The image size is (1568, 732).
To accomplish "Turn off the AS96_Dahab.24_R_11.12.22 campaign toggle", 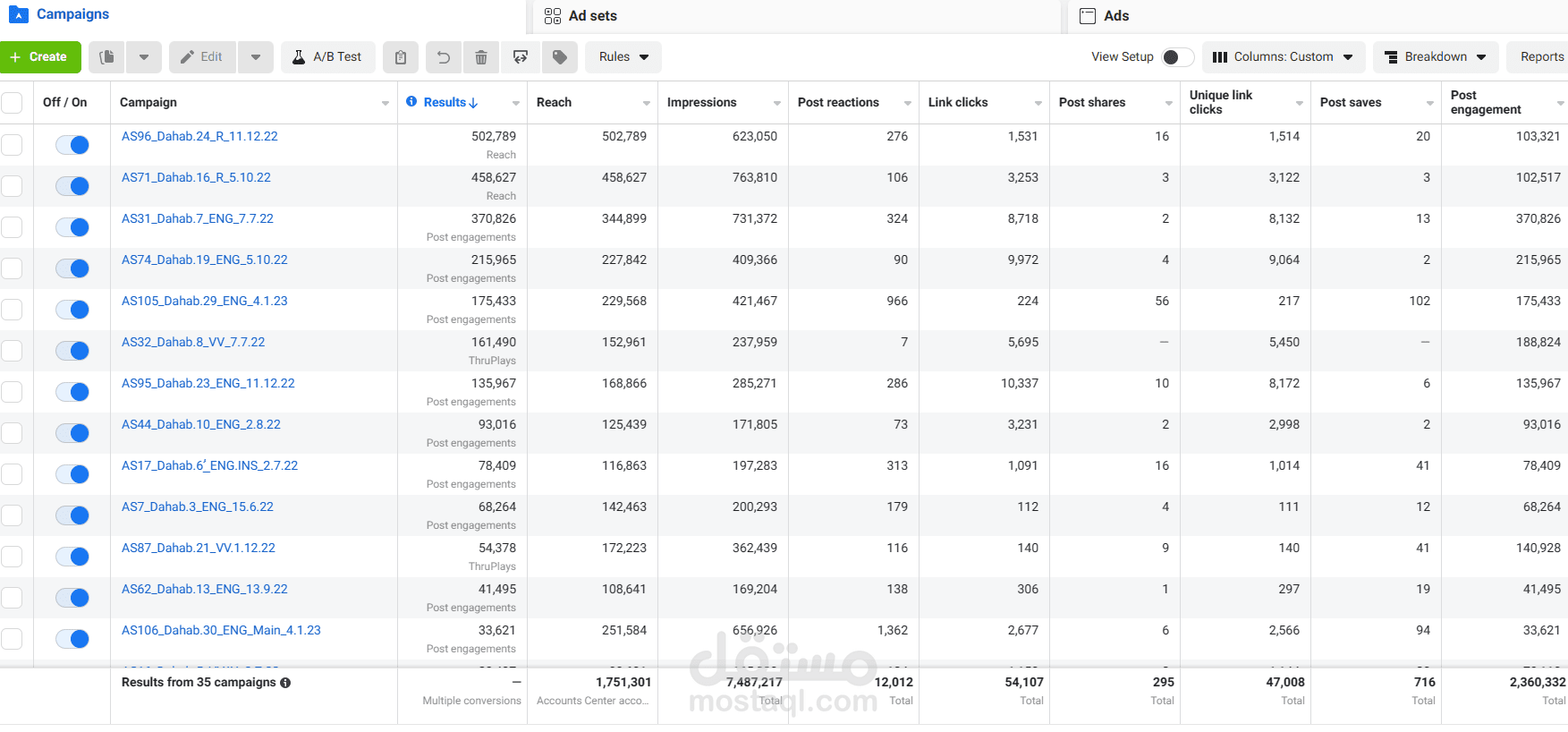I will [x=72, y=145].
